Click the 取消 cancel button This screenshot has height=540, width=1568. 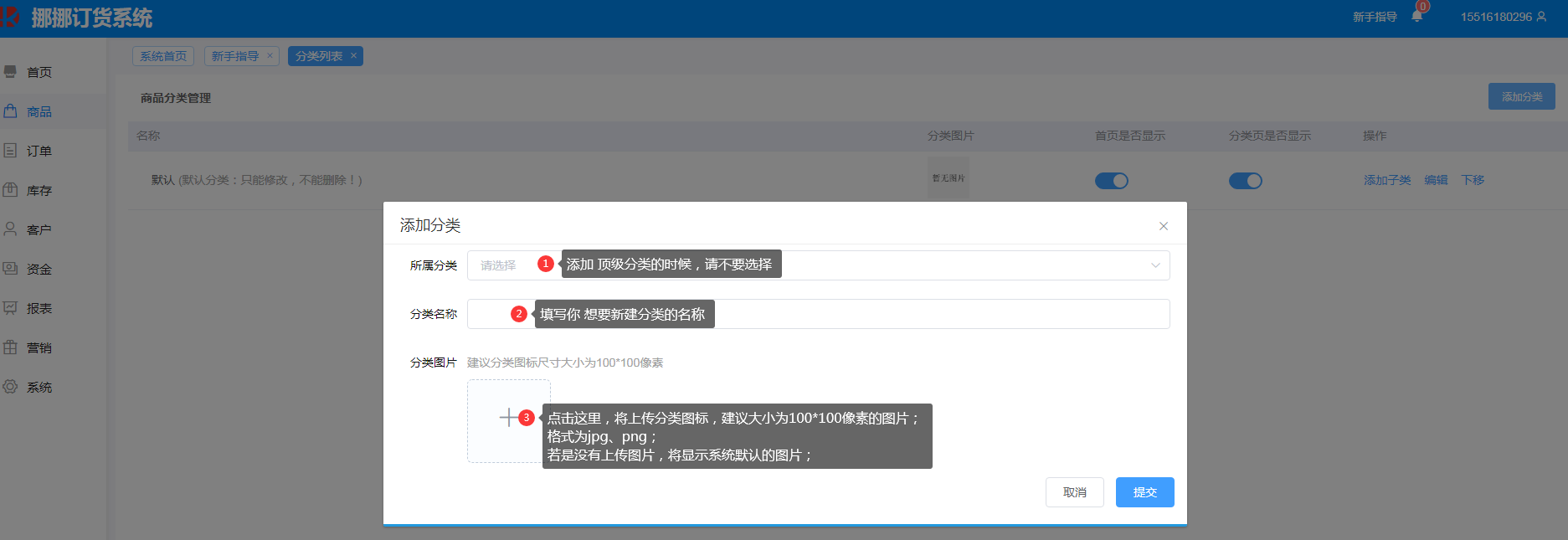coord(1074,492)
